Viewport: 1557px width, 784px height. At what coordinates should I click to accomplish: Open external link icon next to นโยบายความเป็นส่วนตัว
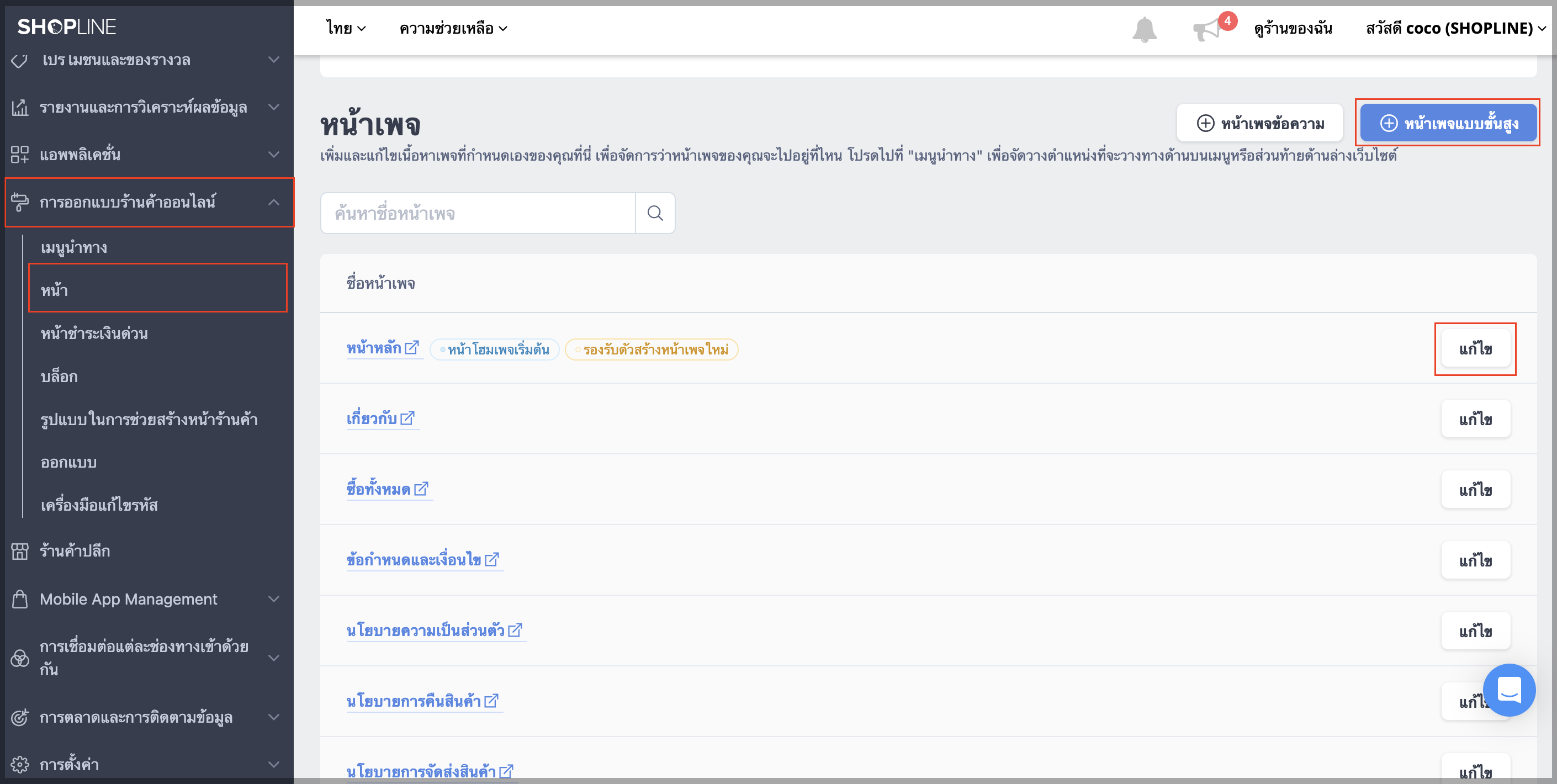point(515,630)
